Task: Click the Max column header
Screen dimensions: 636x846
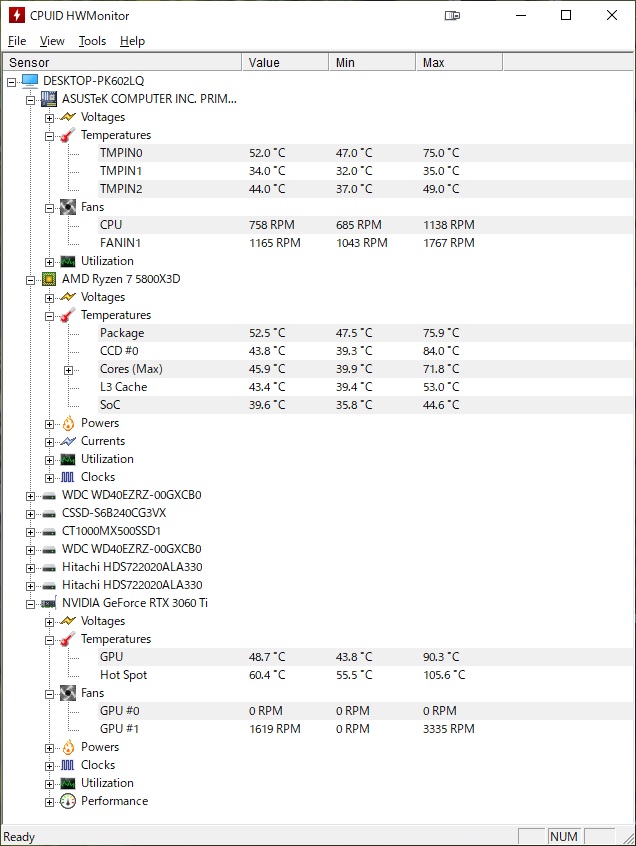Action: tap(459, 63)
